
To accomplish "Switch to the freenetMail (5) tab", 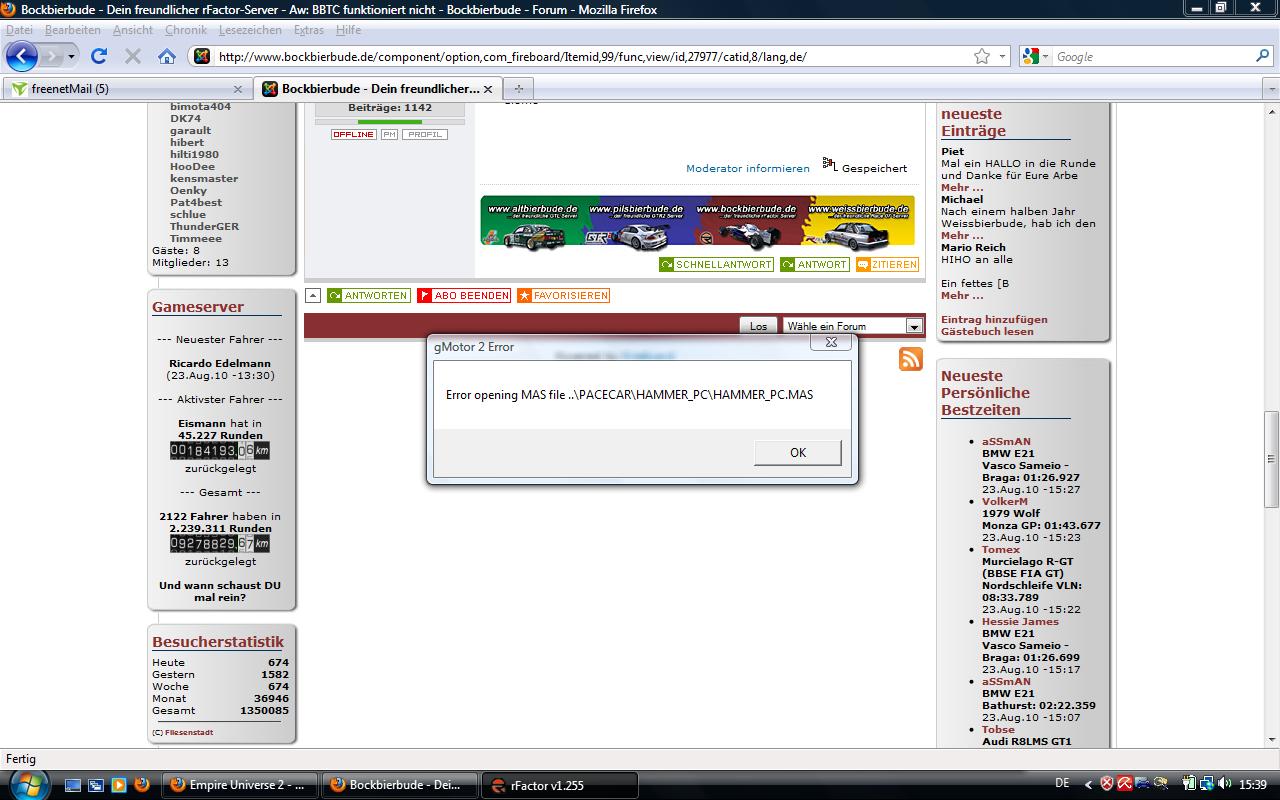I will point(126,89).
